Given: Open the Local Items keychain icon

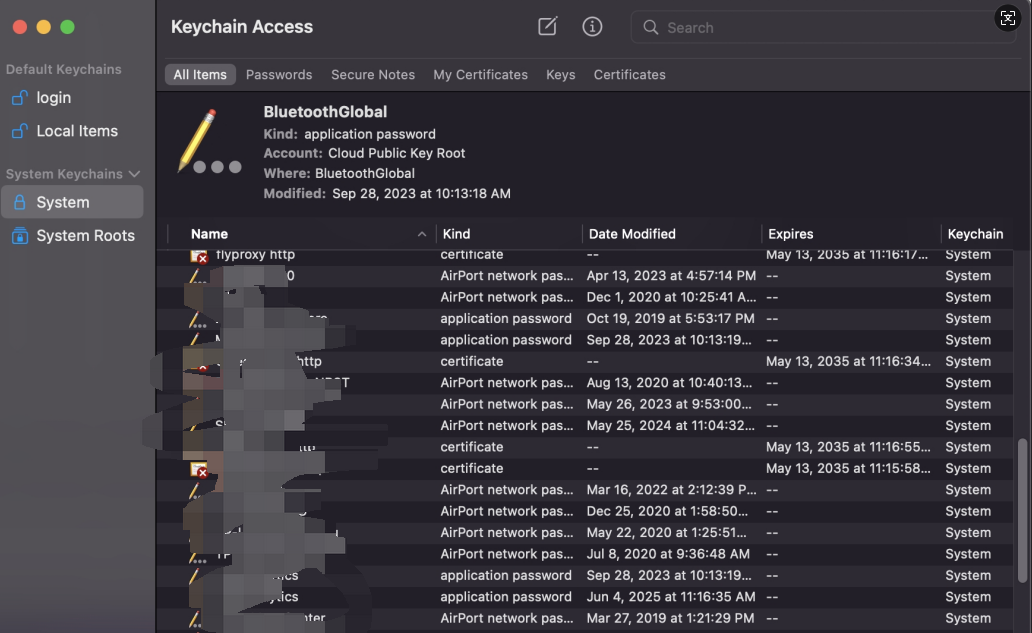Looking at the screenshot, I should pyautogui.click(x=20, y=131).
